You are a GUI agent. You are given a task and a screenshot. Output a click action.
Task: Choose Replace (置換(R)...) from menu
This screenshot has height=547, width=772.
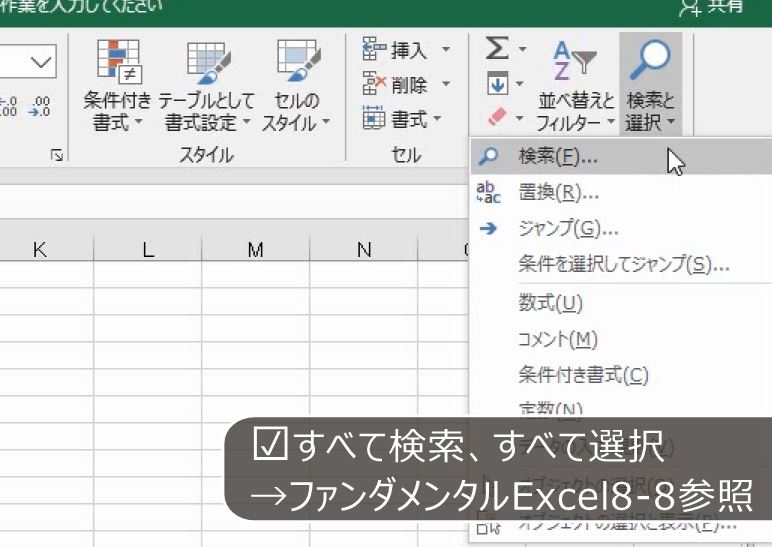621,193
